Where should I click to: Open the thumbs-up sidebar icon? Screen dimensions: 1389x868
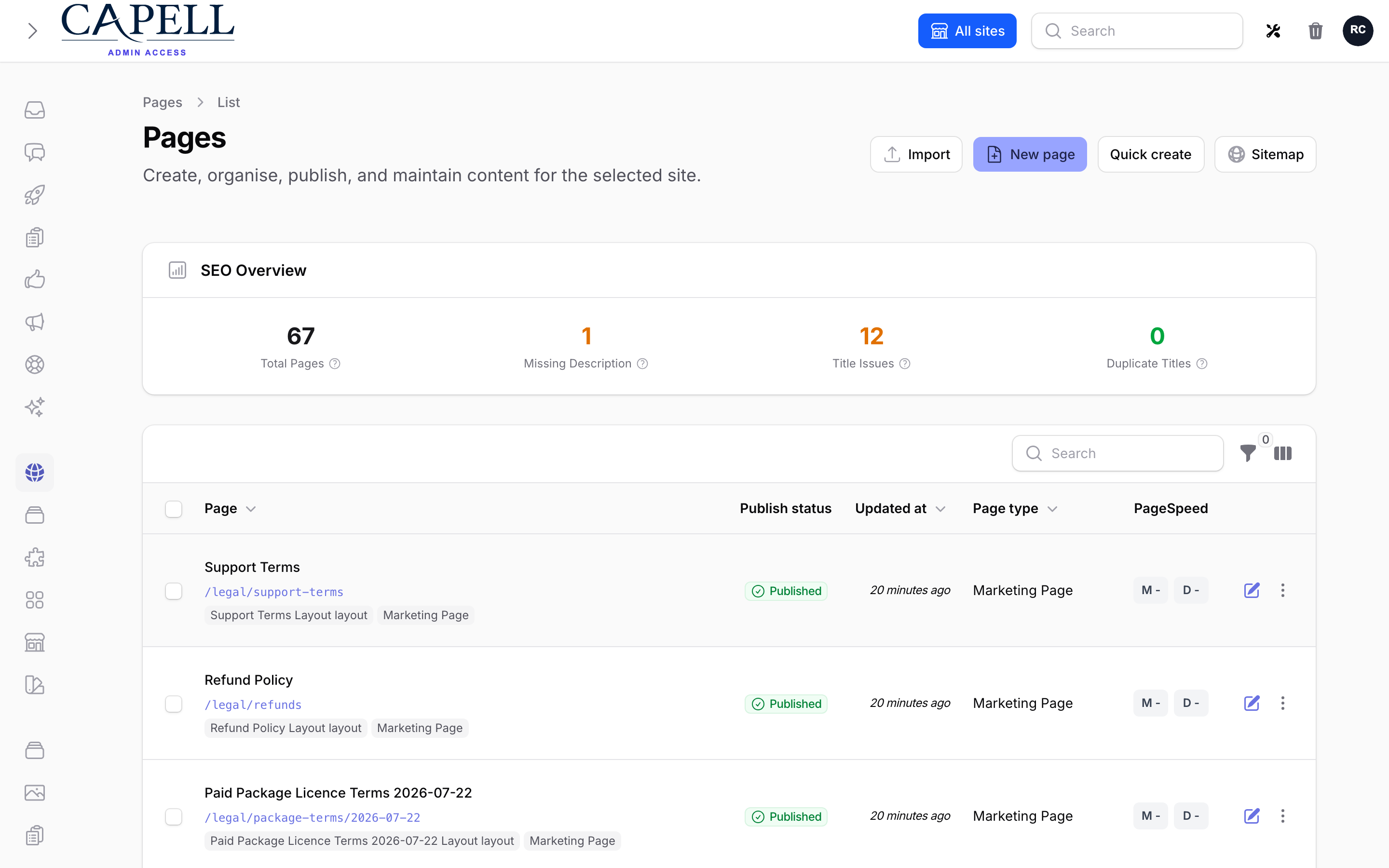click(34, 280)
